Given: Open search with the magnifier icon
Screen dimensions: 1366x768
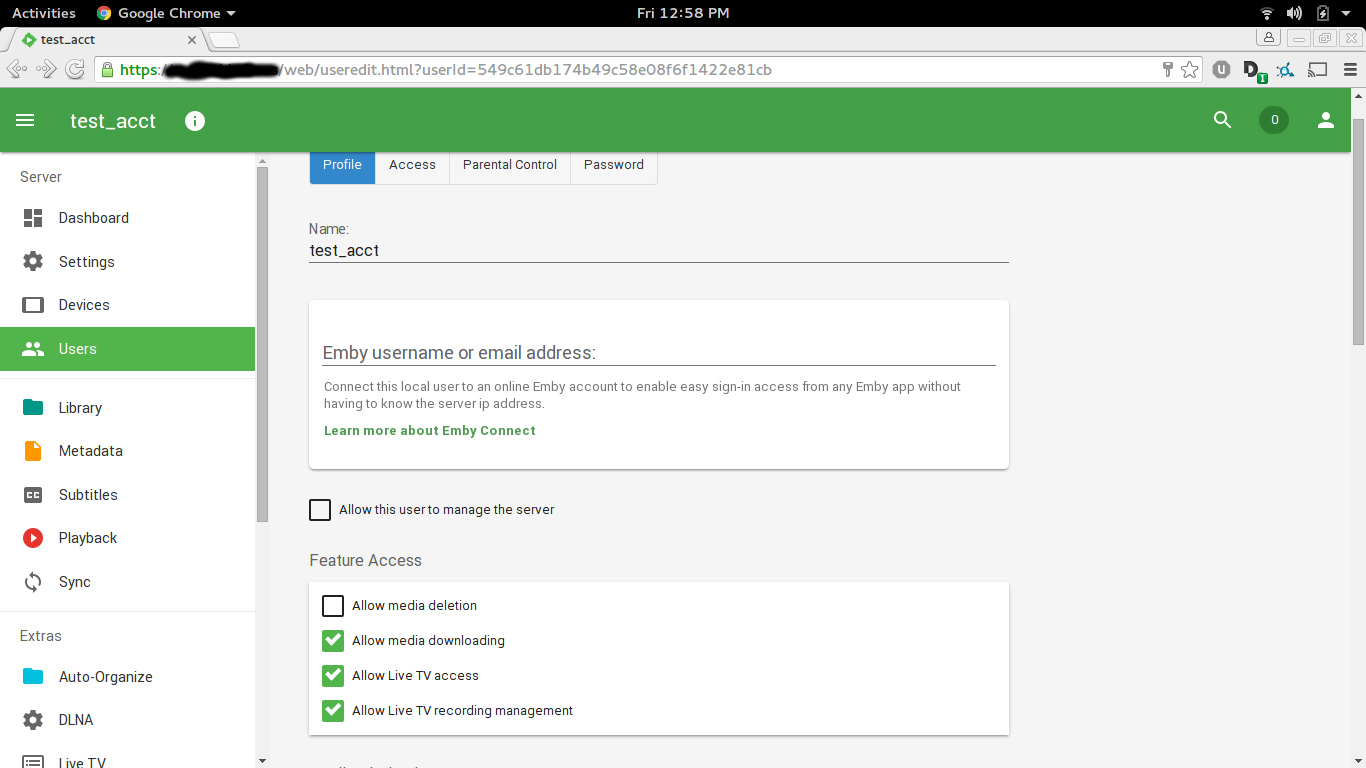Looking at the screenshot, I should [1222, 120].
